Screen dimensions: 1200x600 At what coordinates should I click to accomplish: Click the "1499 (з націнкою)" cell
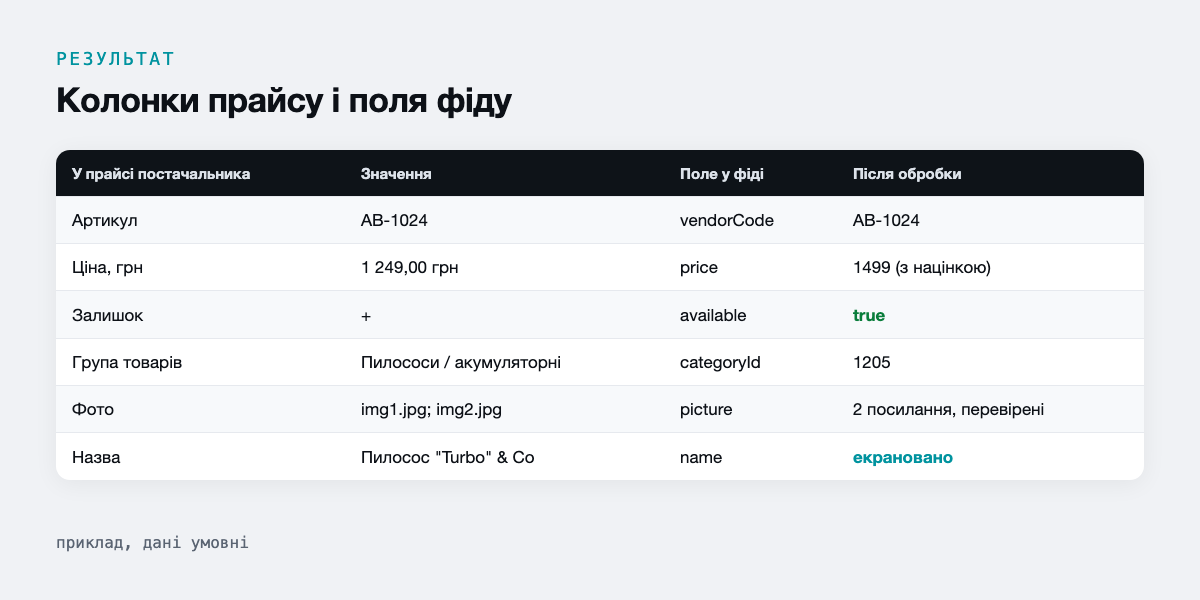[x=921, y=267]
